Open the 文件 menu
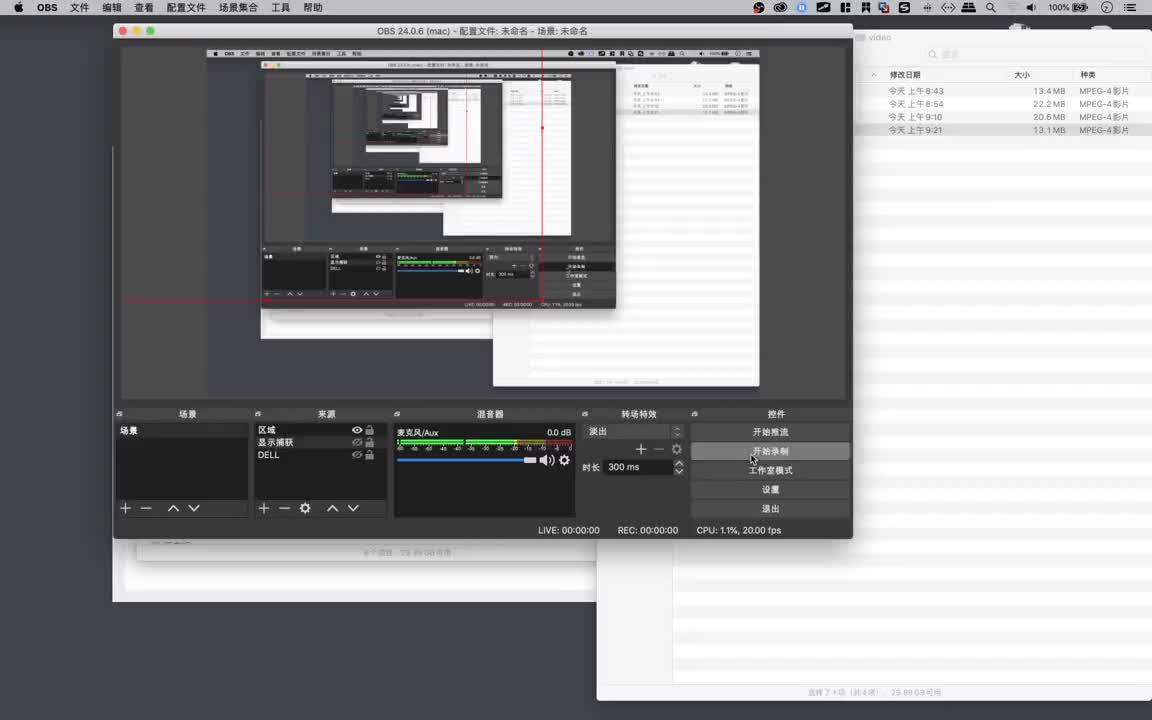1152x720 pixels. pyautogui.click(x=79, y=7)
